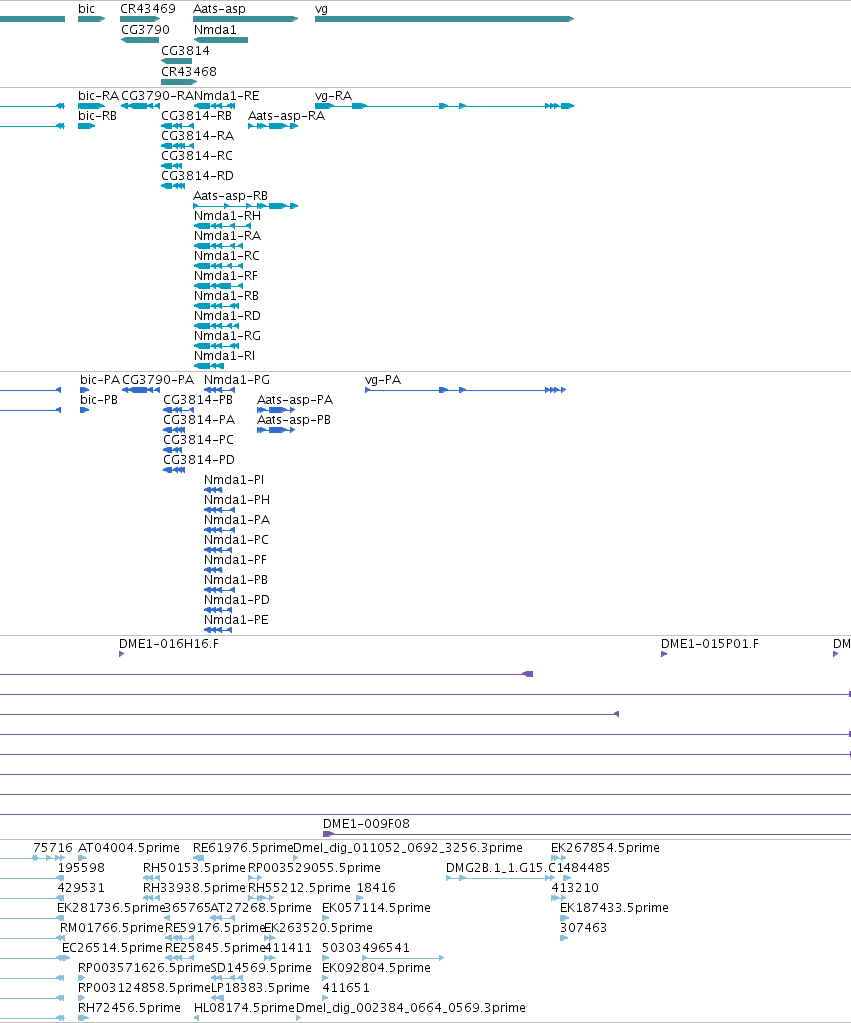Click EST LP18383.5prime
The image size is (851, 1023).
click(x=218, y=998)
